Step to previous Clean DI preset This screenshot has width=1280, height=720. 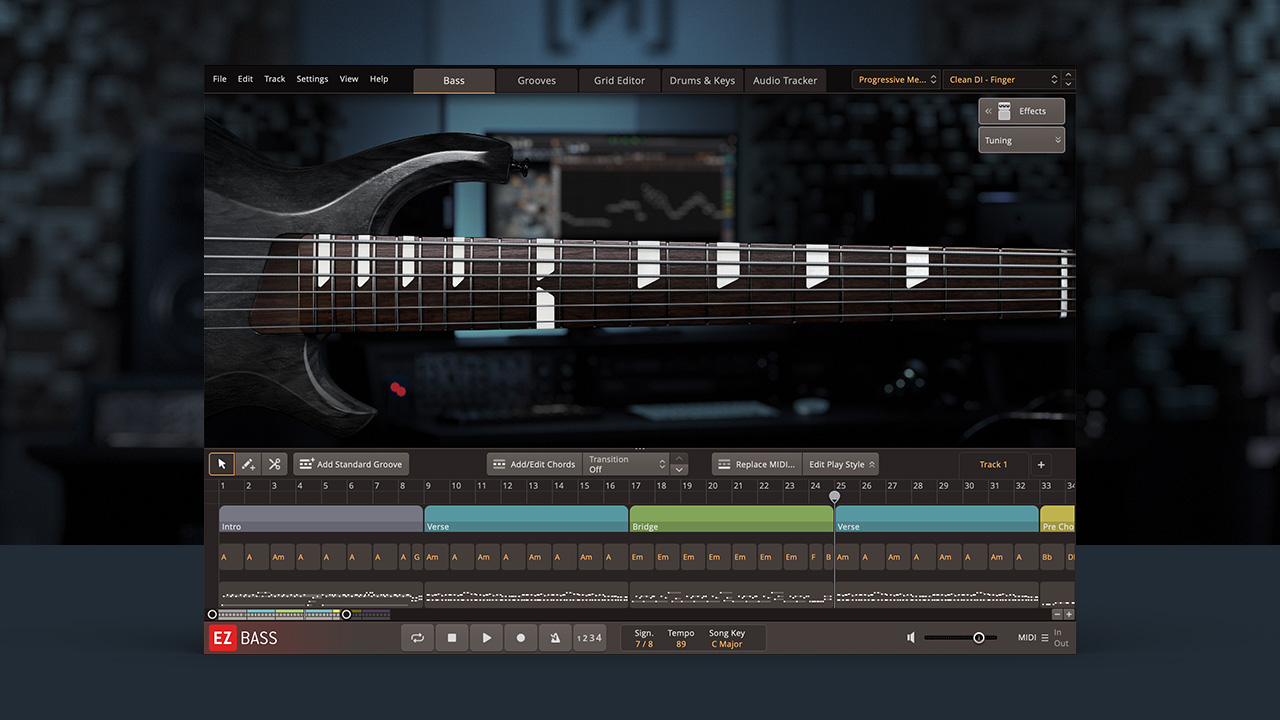(x=1069, y=75)
